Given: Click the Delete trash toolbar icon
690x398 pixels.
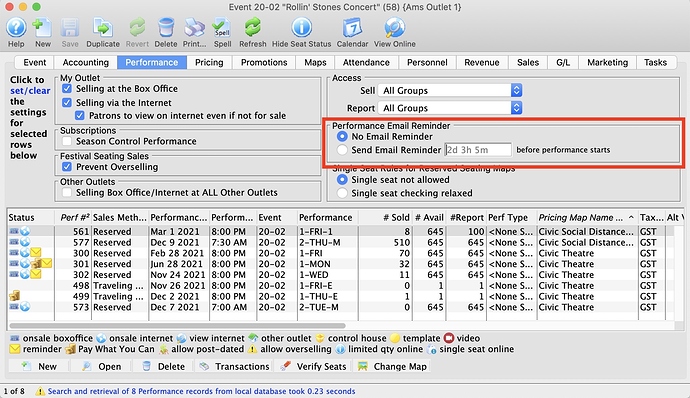Looking at the screenshot, I should (x=166, y=28).
